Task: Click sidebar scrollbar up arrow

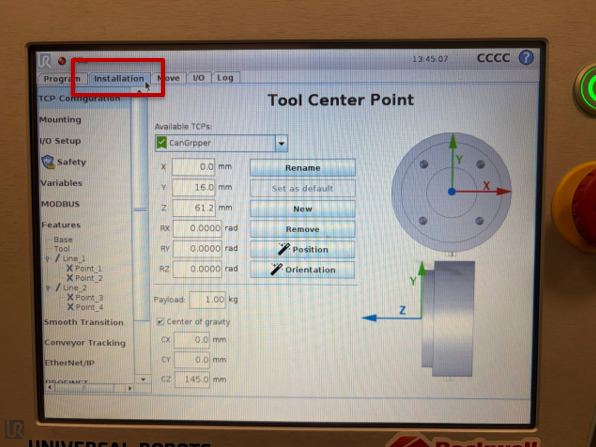Action: click(x=139, y=91)
